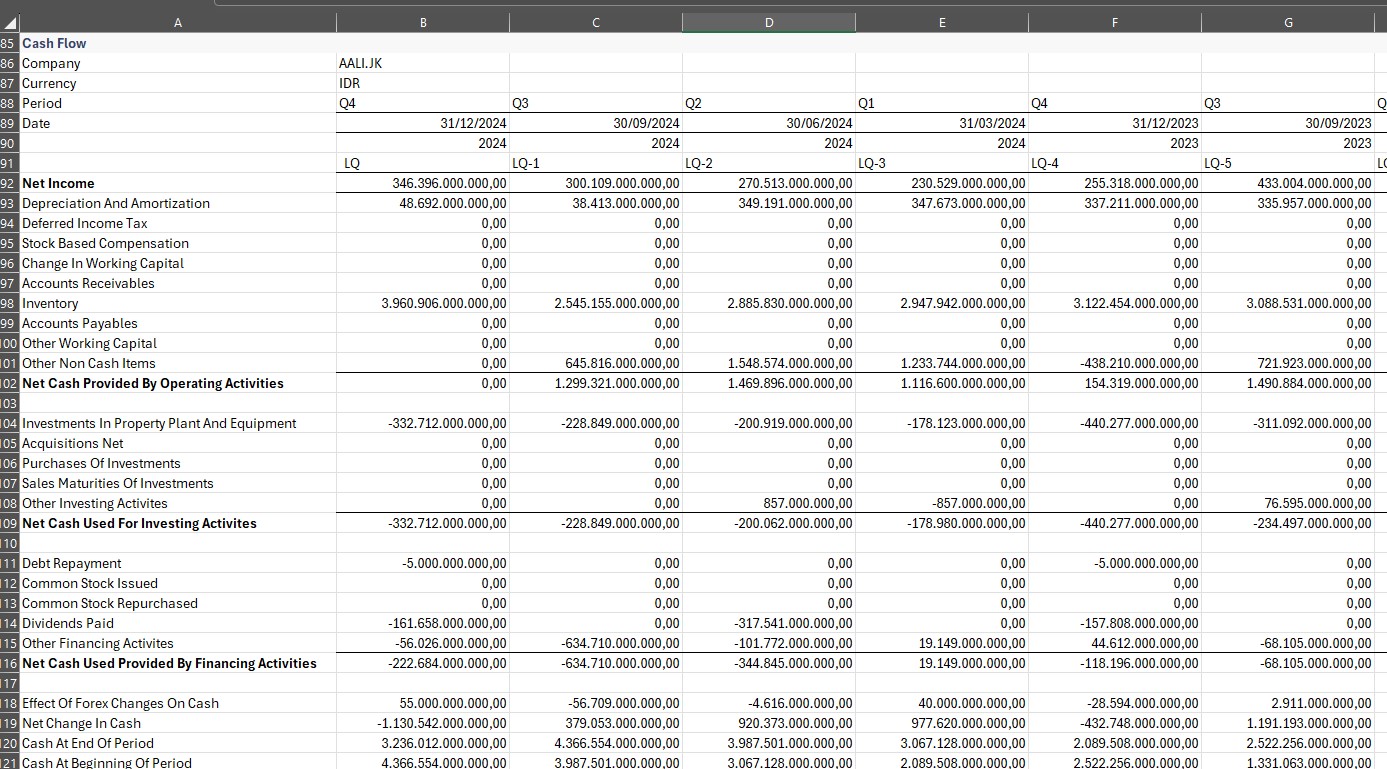Select column G header

pos(1287,23)
